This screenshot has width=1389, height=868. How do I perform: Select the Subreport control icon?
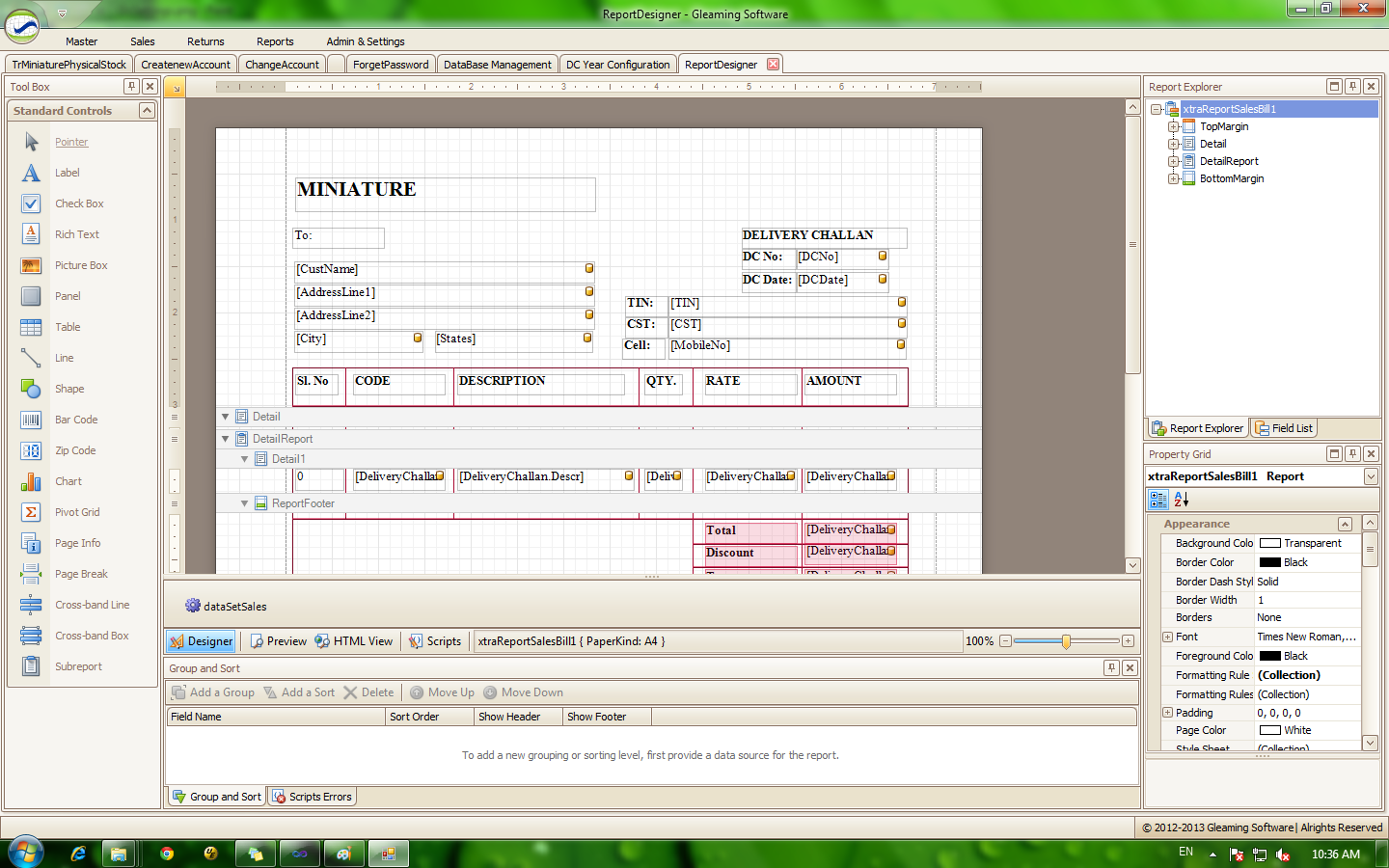[31, 666]
